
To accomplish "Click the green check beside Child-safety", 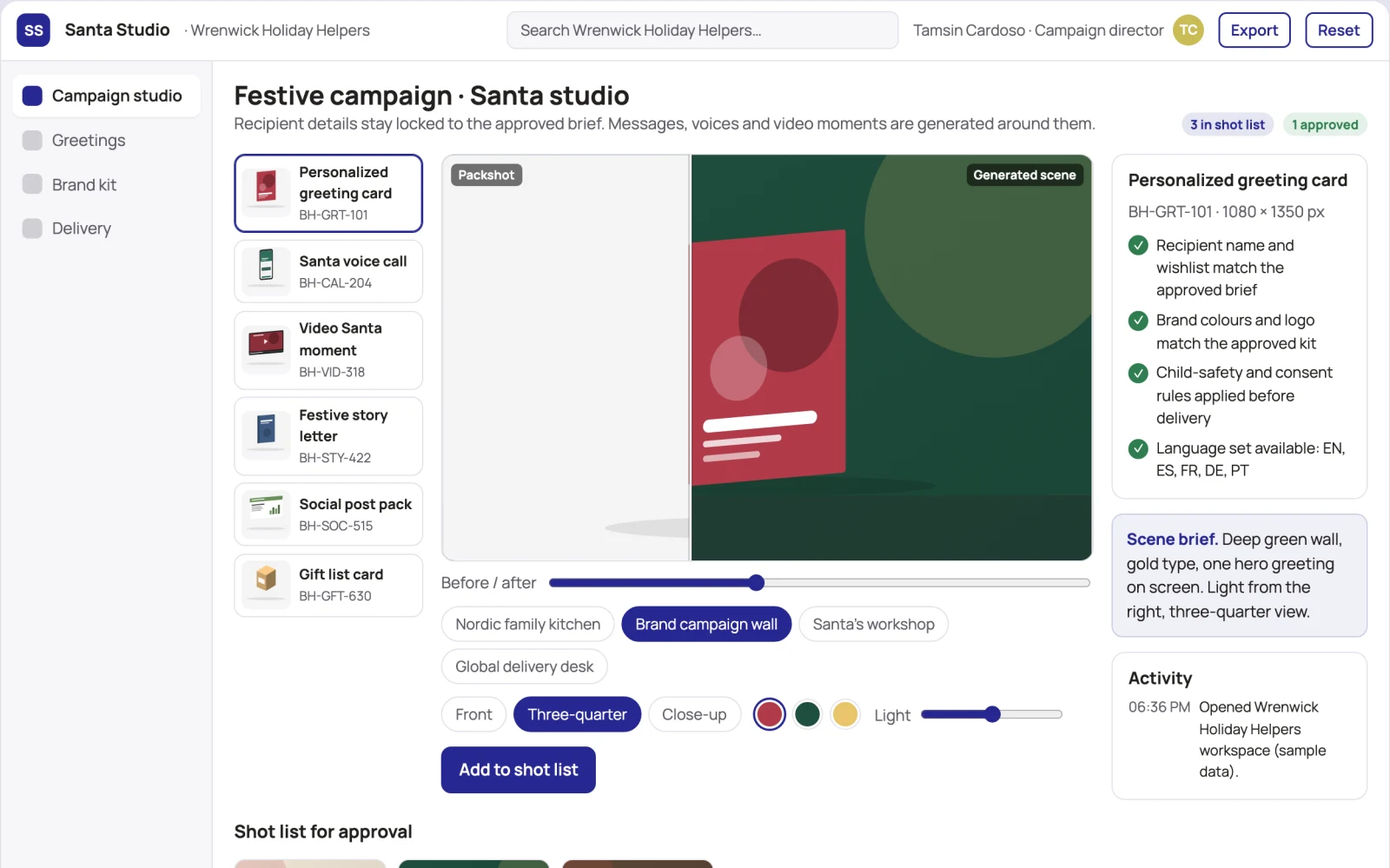I will [x=1138, y=374].
